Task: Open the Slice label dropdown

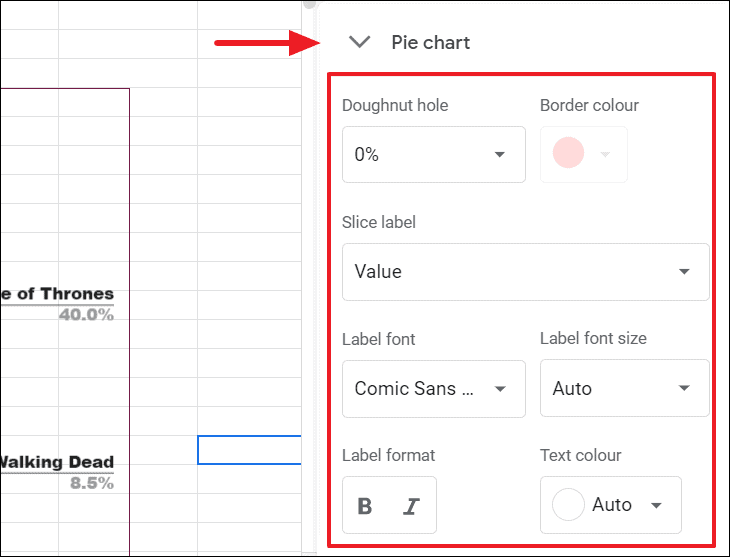Action: click(525, 272)
